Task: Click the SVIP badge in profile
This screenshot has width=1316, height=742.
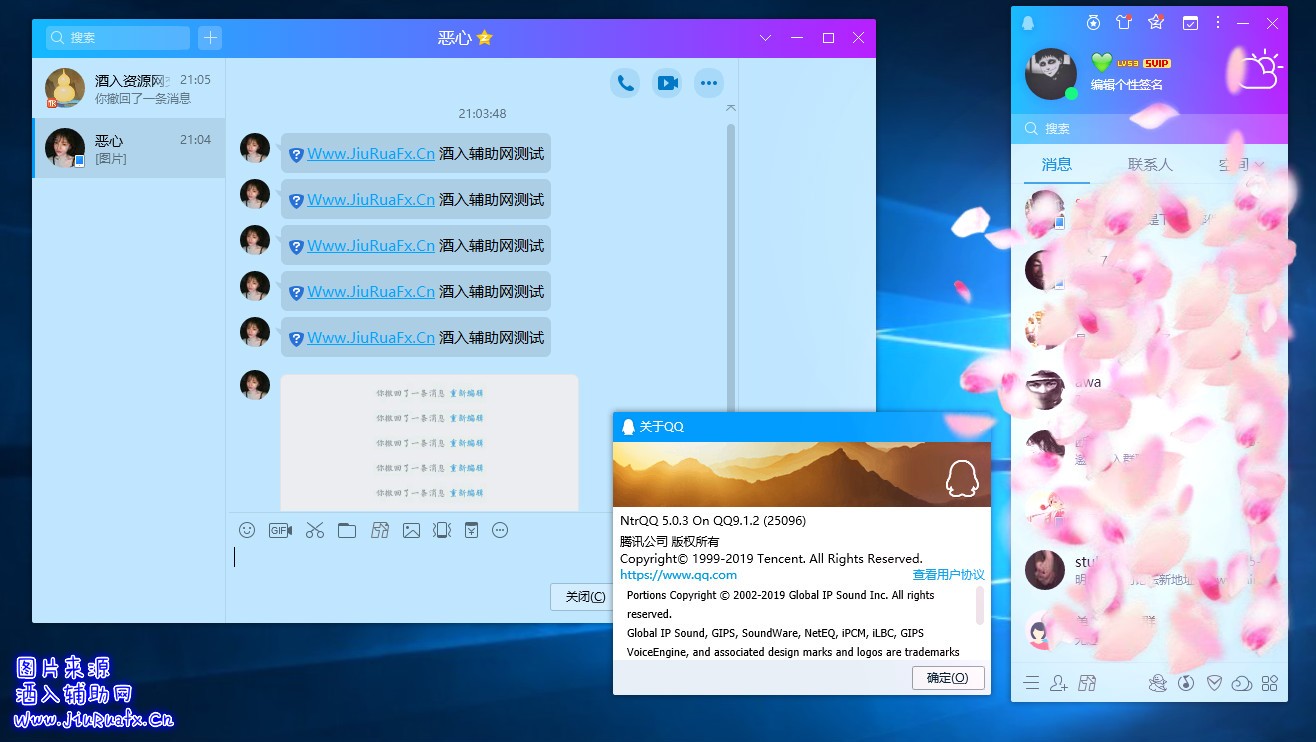Action: coord(1157,63)
